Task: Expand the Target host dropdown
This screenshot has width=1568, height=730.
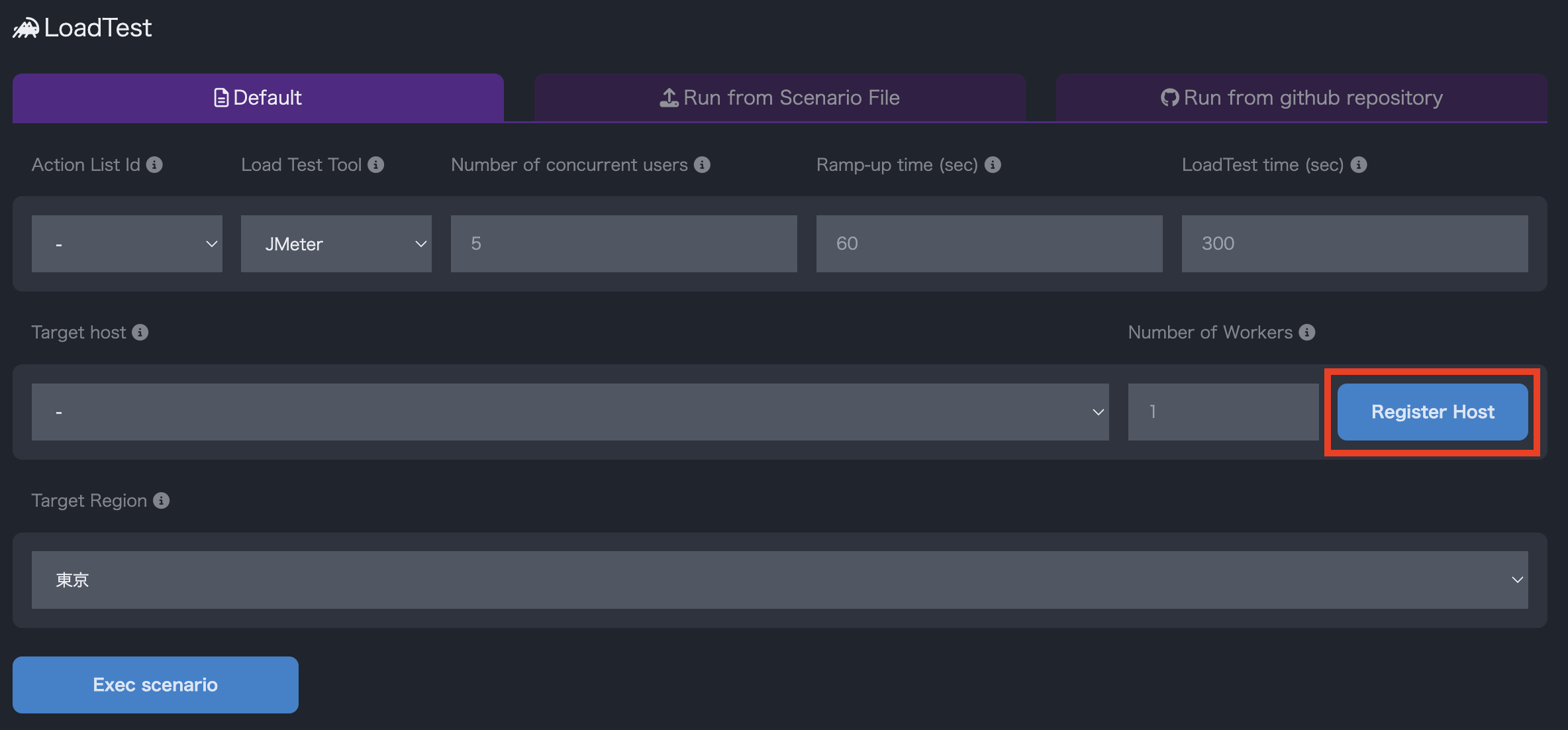Action: [569, 412]
